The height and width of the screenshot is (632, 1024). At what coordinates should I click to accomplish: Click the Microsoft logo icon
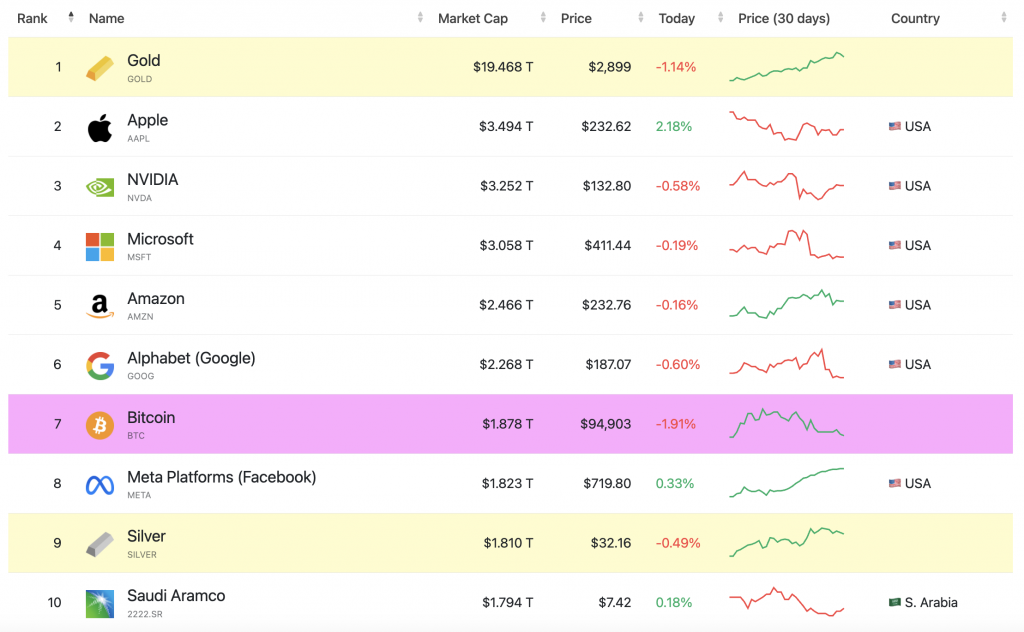point(100,246)
